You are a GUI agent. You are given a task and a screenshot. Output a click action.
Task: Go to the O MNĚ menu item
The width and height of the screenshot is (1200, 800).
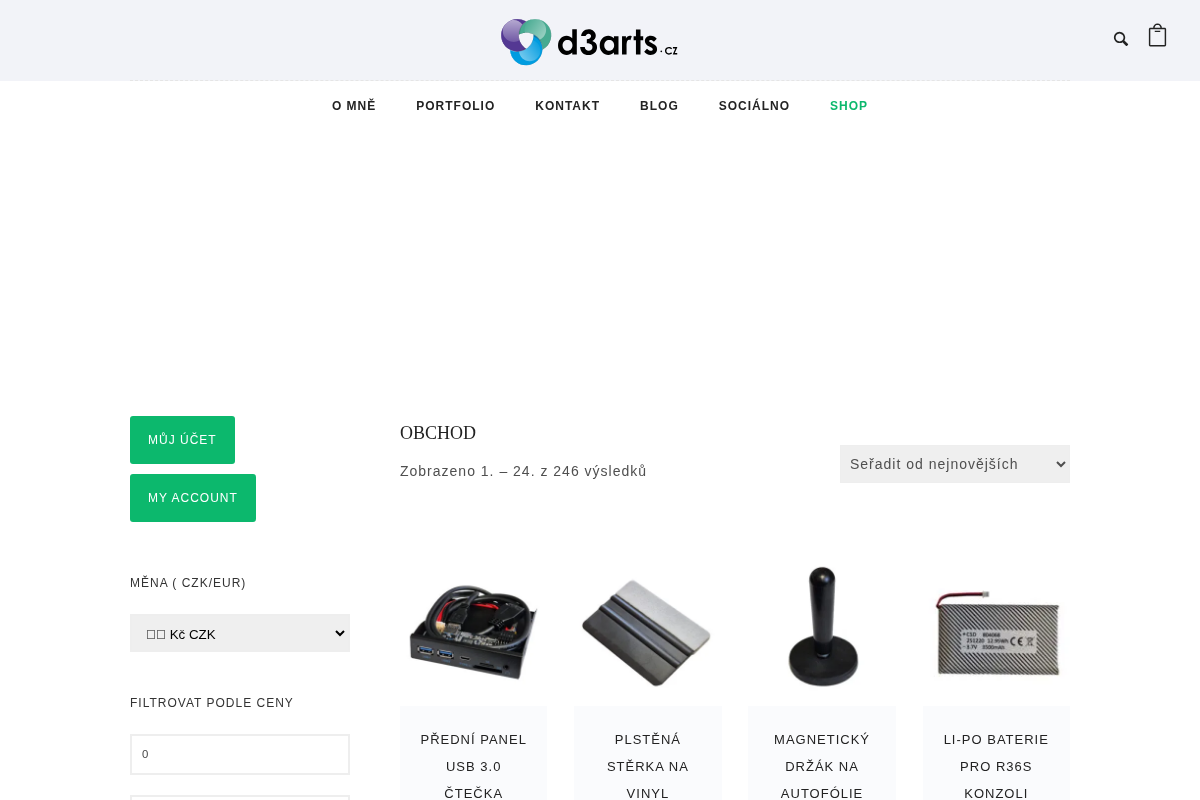[354, 106]
